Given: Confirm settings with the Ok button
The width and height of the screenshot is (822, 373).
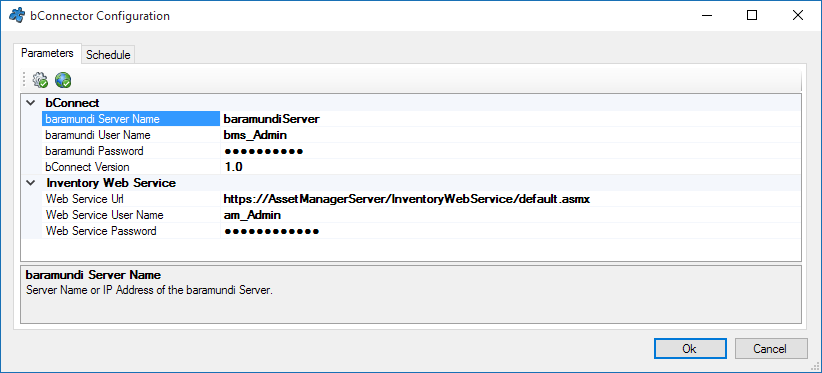Looking at the screenshot, I should pos(689,348).
